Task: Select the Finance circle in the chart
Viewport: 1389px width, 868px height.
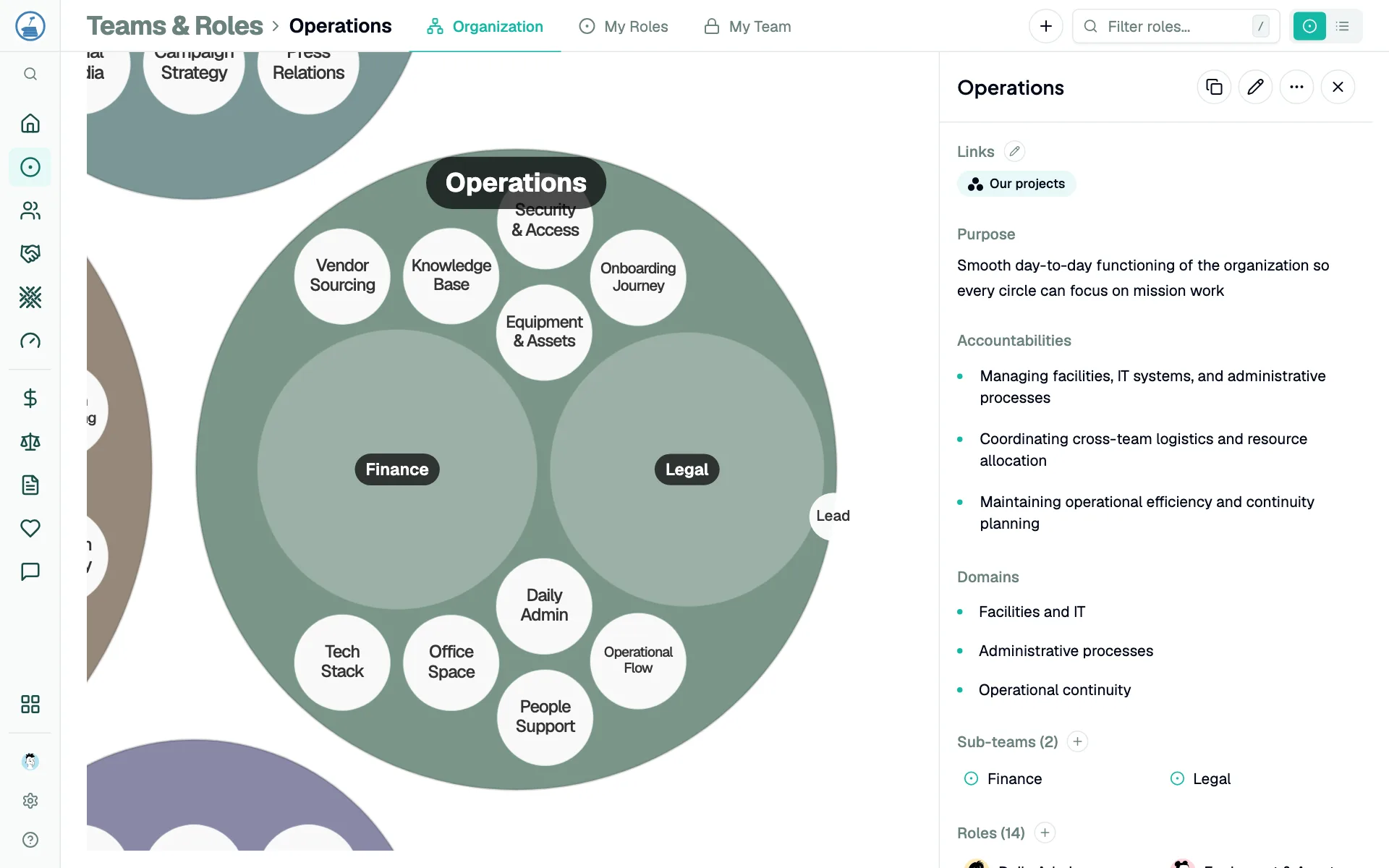Action: click(x=397, y=469)
